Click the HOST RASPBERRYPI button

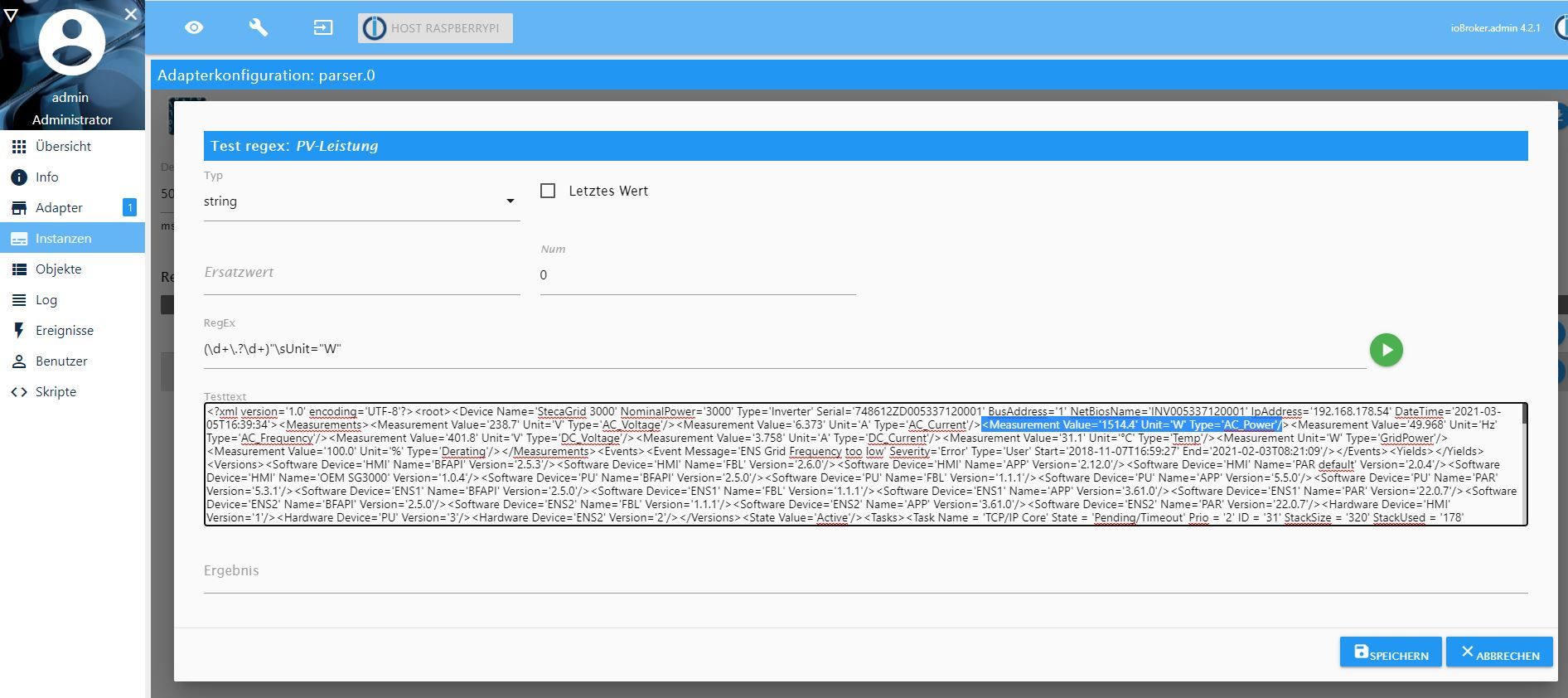[435, 28]
